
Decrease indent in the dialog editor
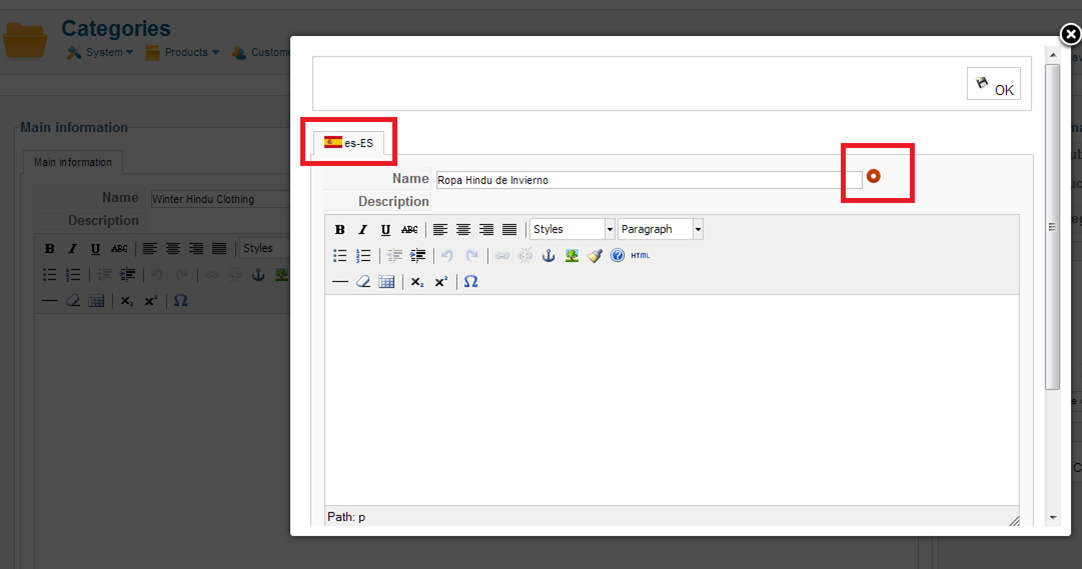pos(395,256)
